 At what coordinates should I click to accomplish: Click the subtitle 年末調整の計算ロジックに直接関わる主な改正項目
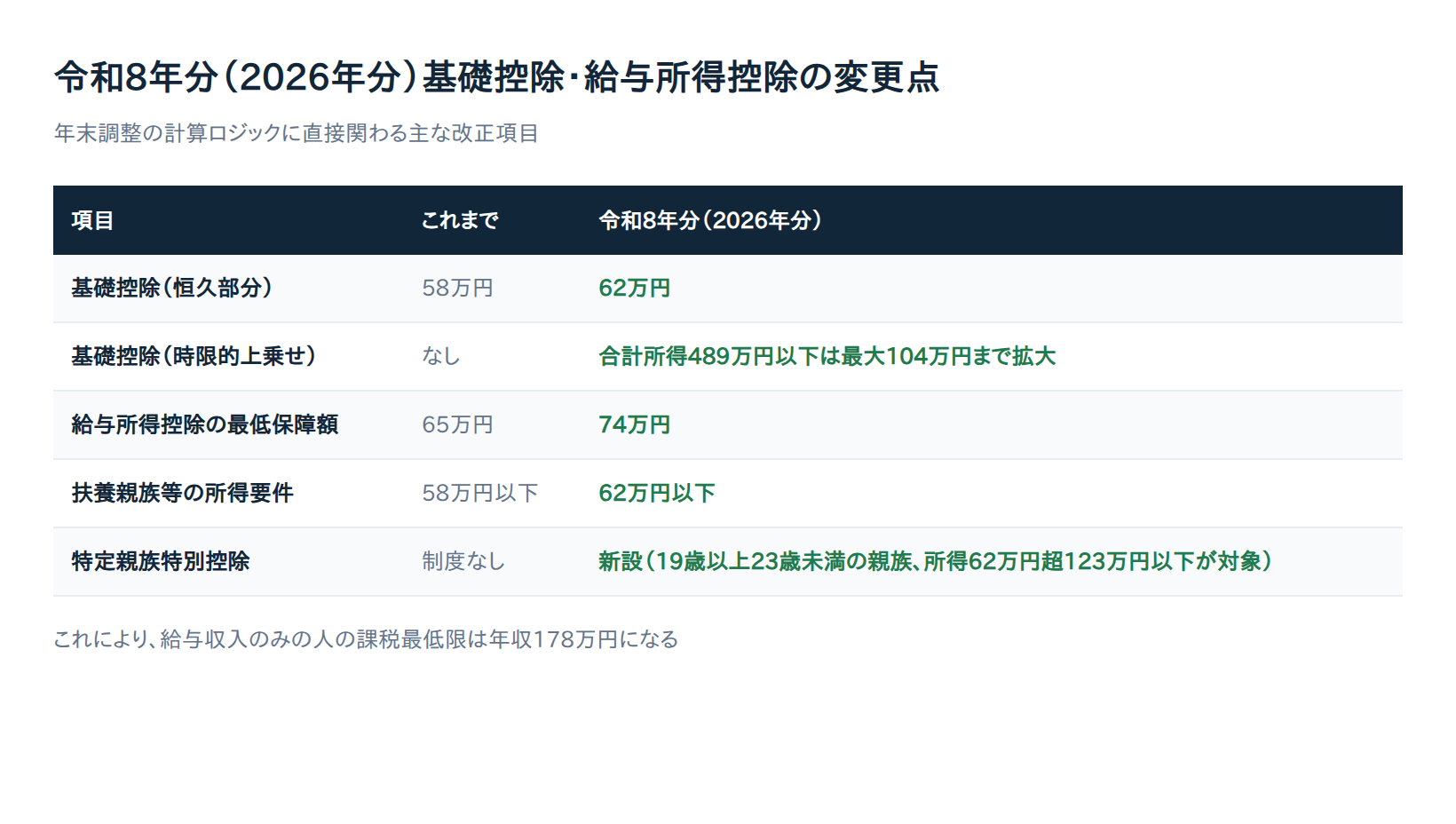pyautogui.click(x=297, y=133)
